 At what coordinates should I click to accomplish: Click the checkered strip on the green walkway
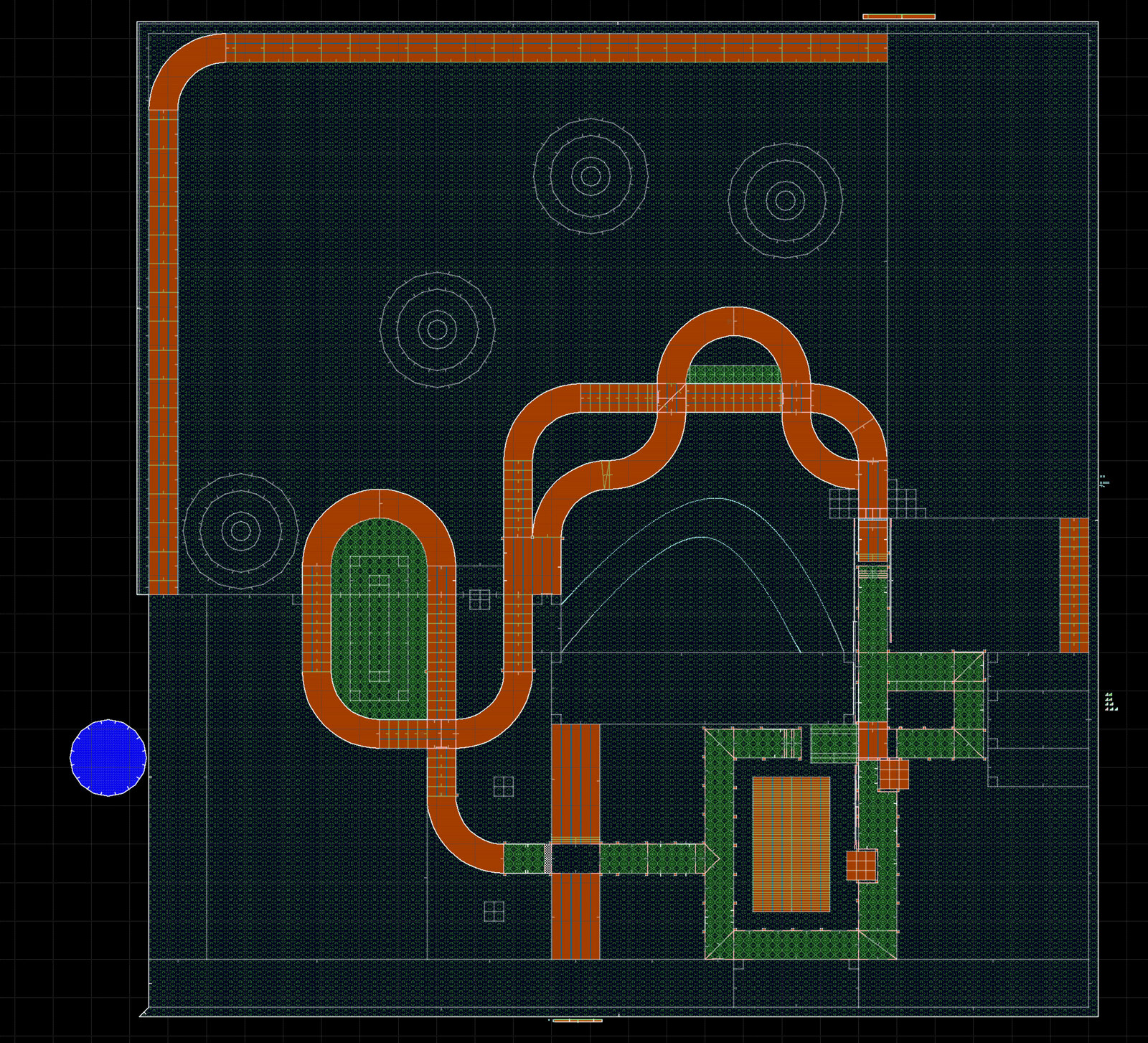[549, 859]
